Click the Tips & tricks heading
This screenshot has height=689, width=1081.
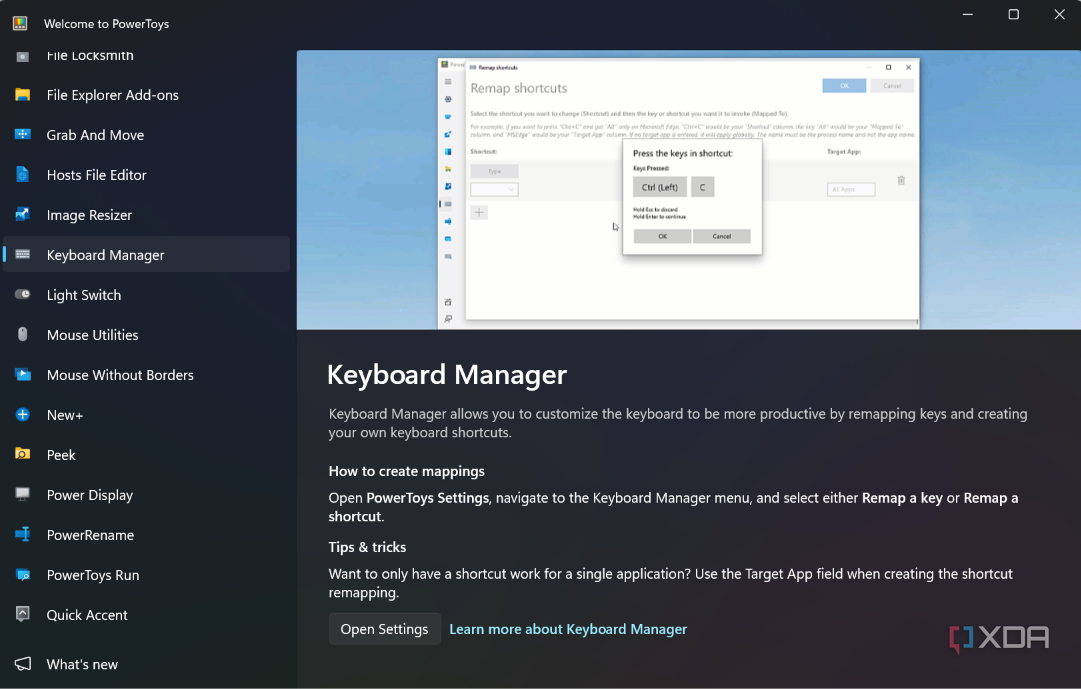coord(367,547)
